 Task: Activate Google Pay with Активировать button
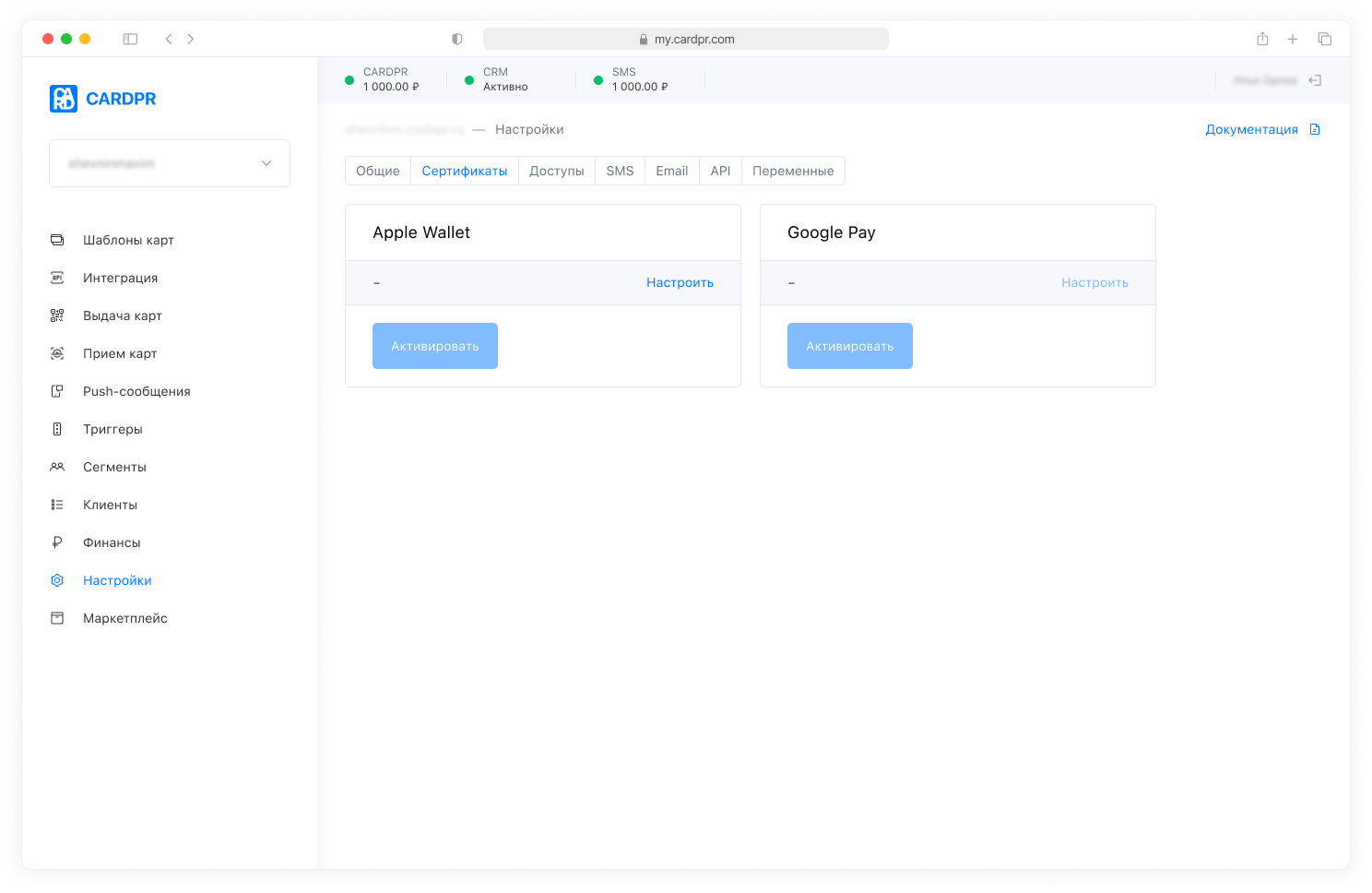pos(850,346)
